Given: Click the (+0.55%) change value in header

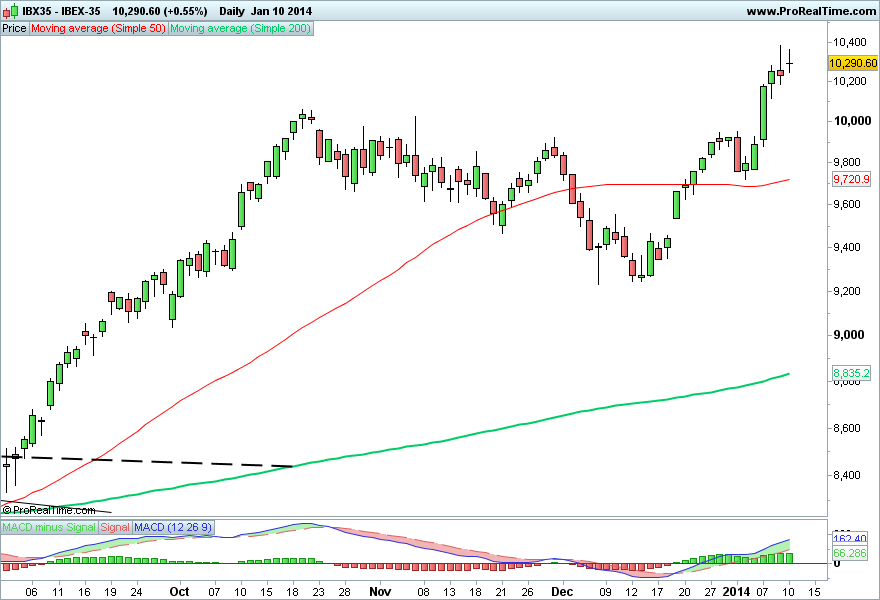Looking at the screenshot, I should tap(185, 11).
